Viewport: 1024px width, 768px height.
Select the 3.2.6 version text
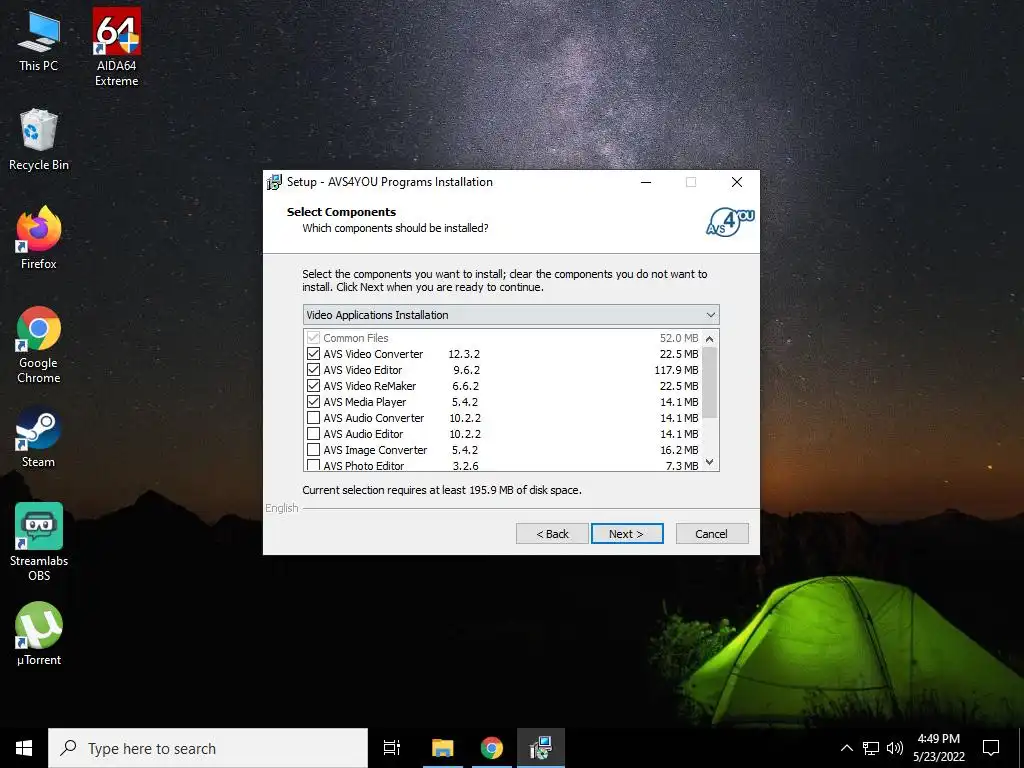tap(466, 466)
